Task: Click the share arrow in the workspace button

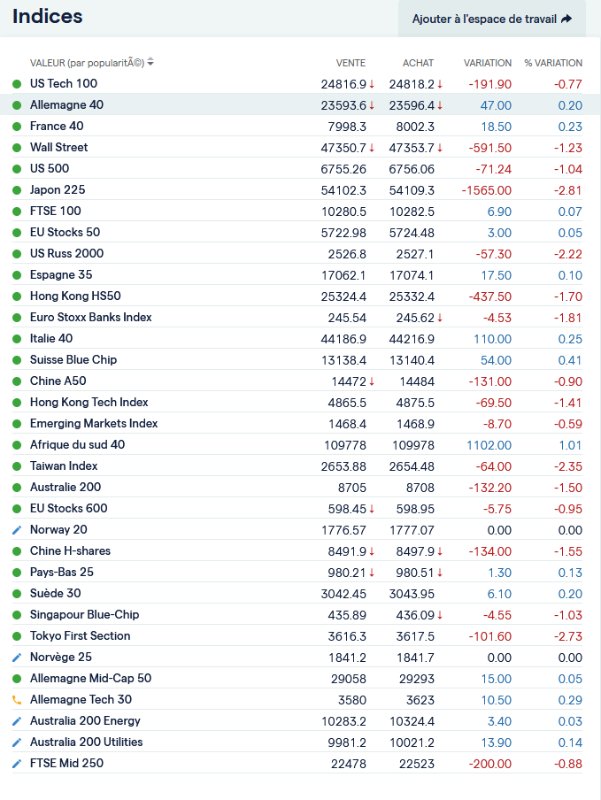Action: (567, 19)
